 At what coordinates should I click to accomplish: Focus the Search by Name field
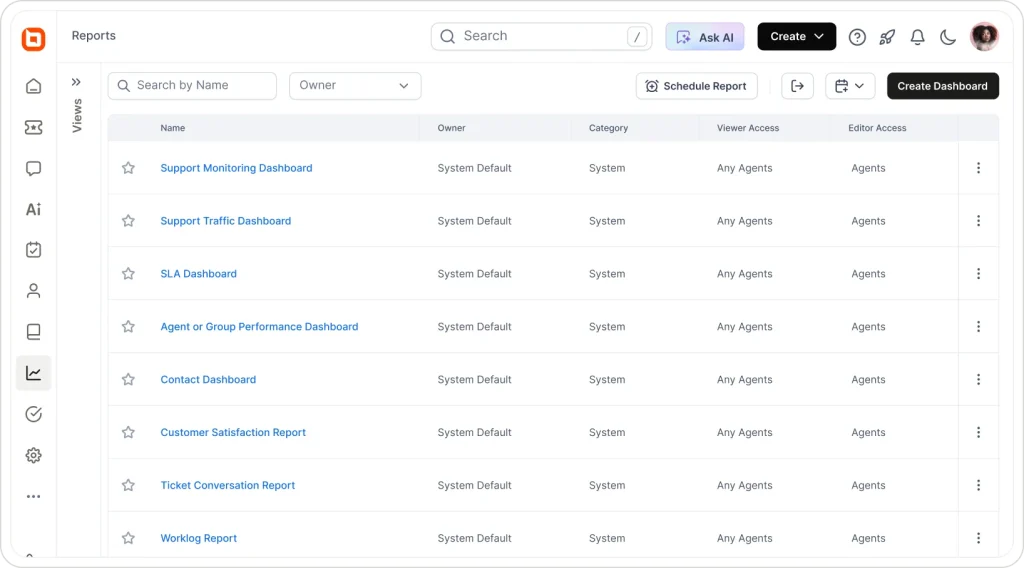tap(192, 86)
